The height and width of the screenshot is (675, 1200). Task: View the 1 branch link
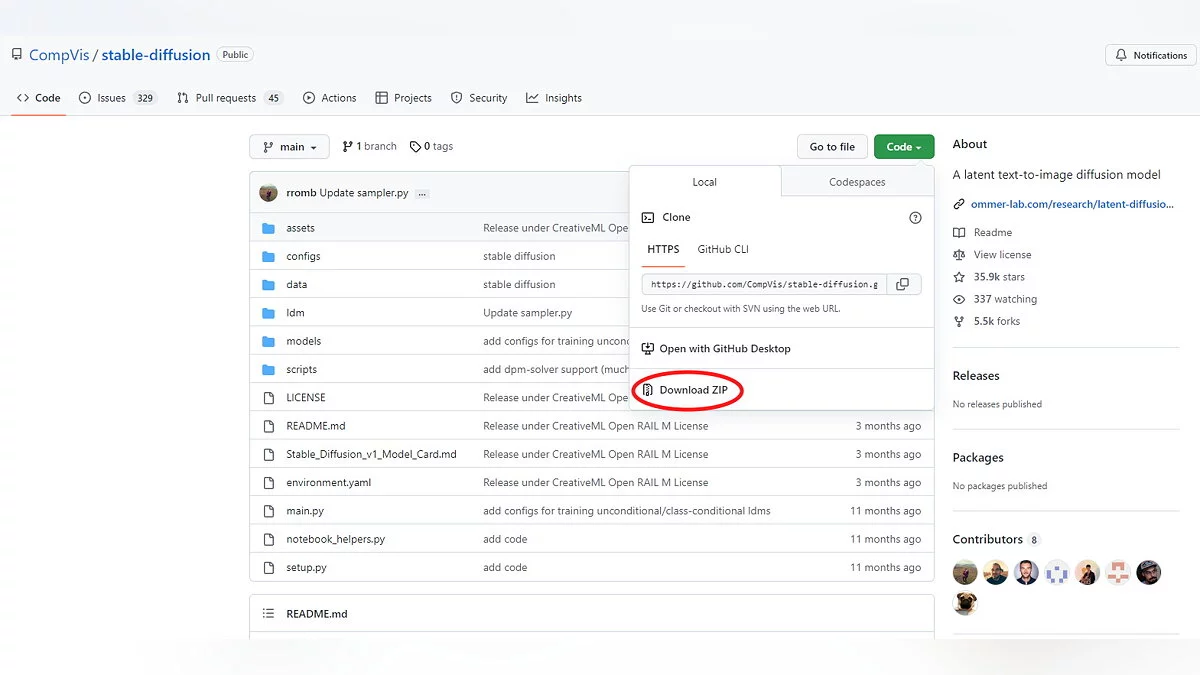coord(369,146)
